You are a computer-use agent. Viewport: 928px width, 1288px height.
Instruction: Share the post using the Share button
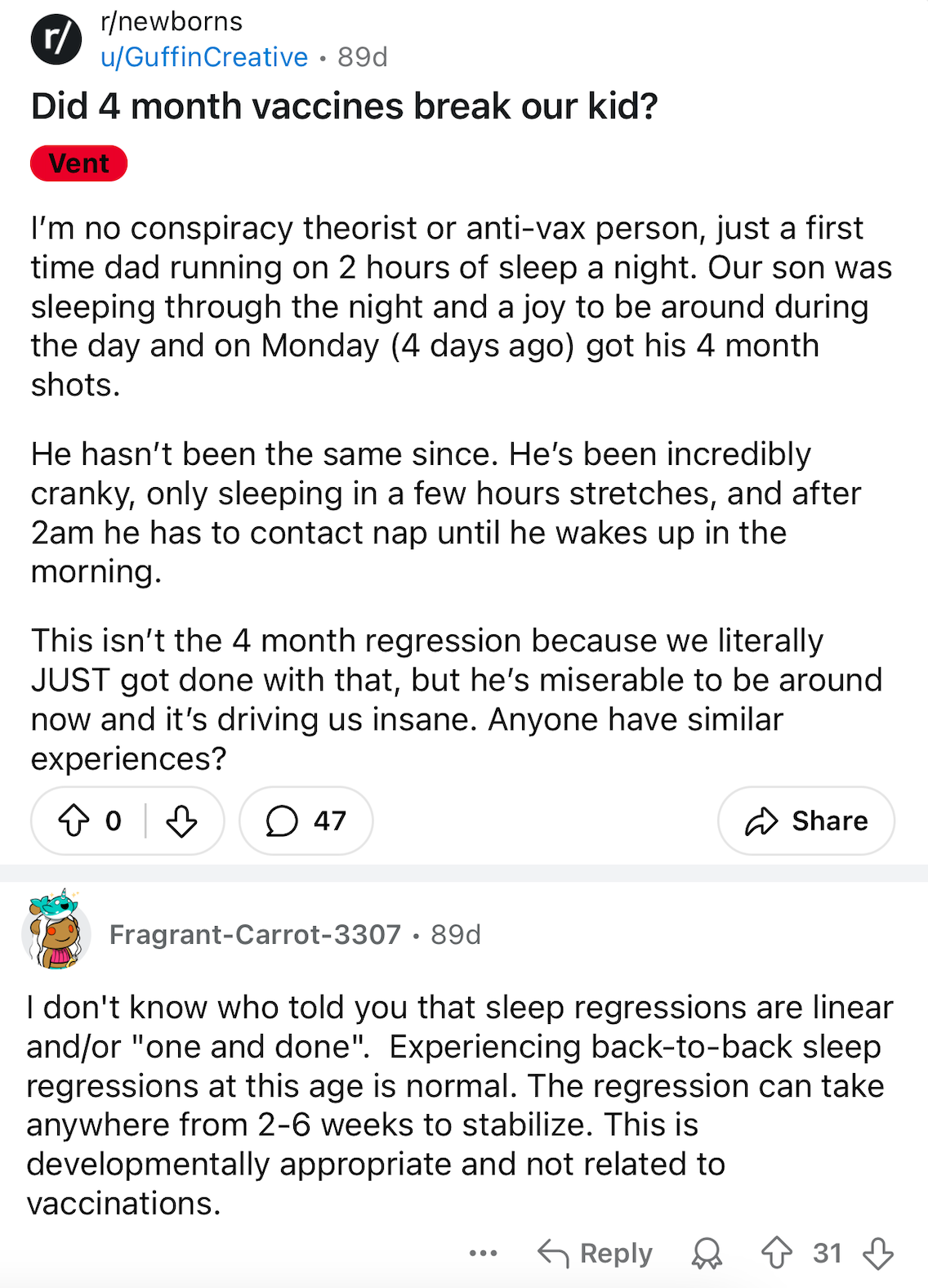pyautogui.click(x=806, y=821)
